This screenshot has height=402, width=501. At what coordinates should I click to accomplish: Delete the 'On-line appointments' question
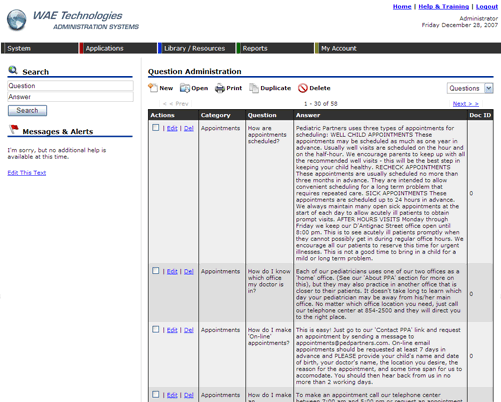189,330
